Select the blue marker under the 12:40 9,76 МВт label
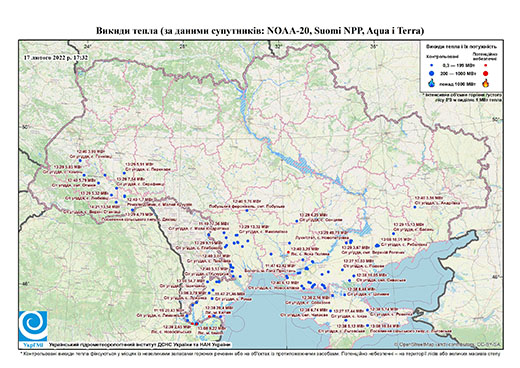This screenshot has height=368, width=520. point(247,211)
